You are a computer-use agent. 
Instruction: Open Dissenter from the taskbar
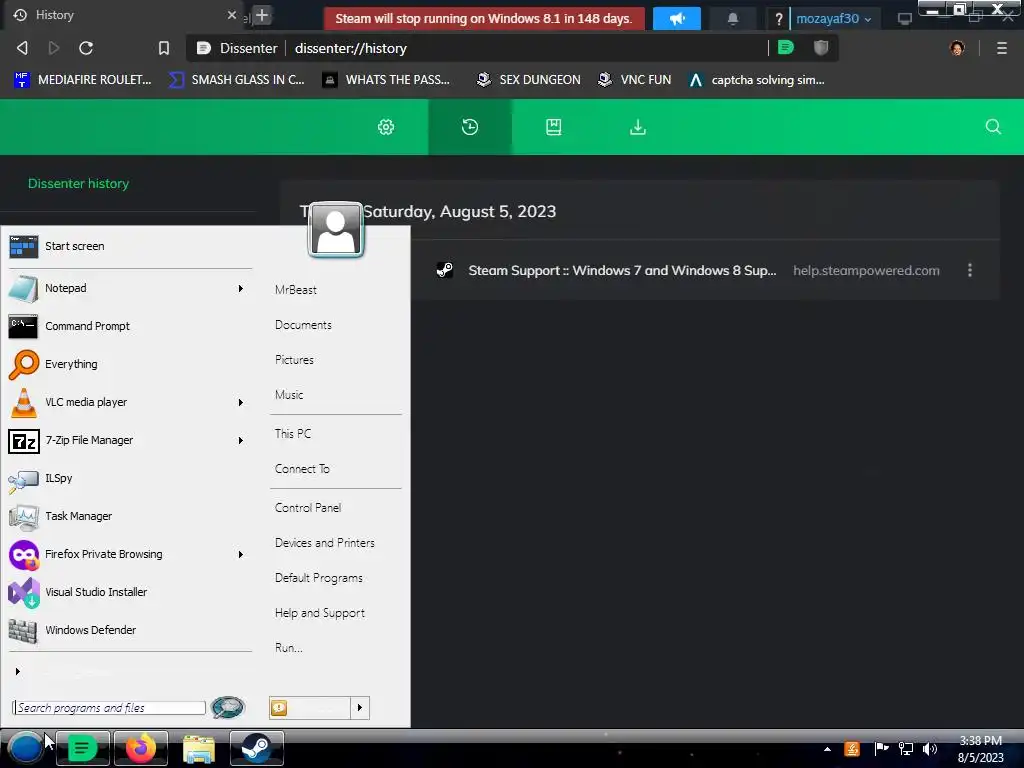coord(82,748)
